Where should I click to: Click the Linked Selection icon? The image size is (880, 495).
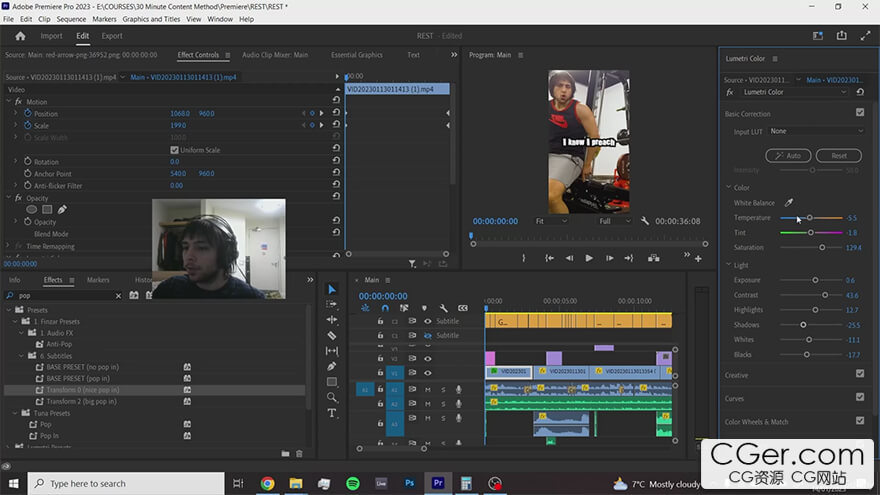404,308
